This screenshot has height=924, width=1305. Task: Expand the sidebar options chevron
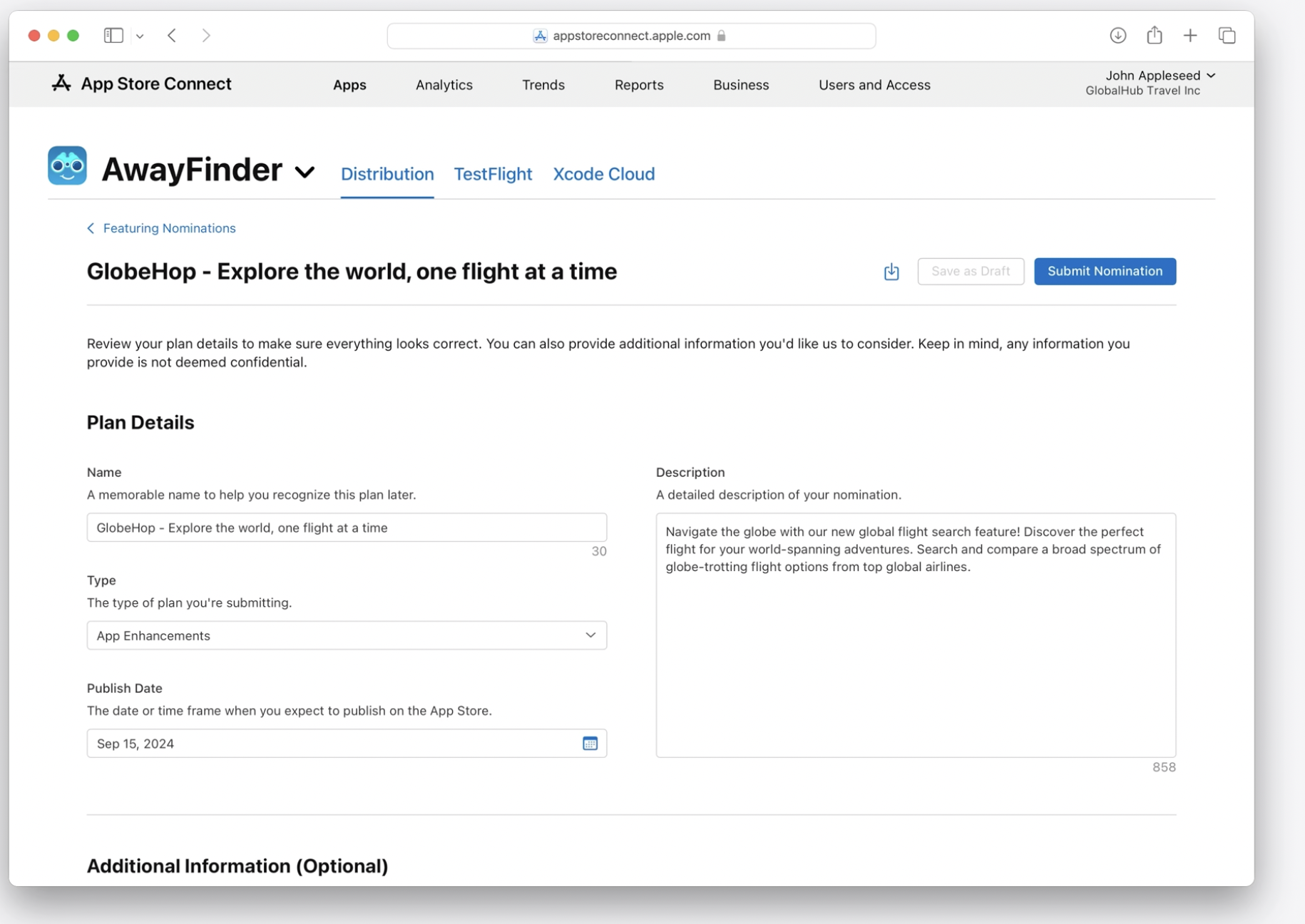(x=140, y=36)
